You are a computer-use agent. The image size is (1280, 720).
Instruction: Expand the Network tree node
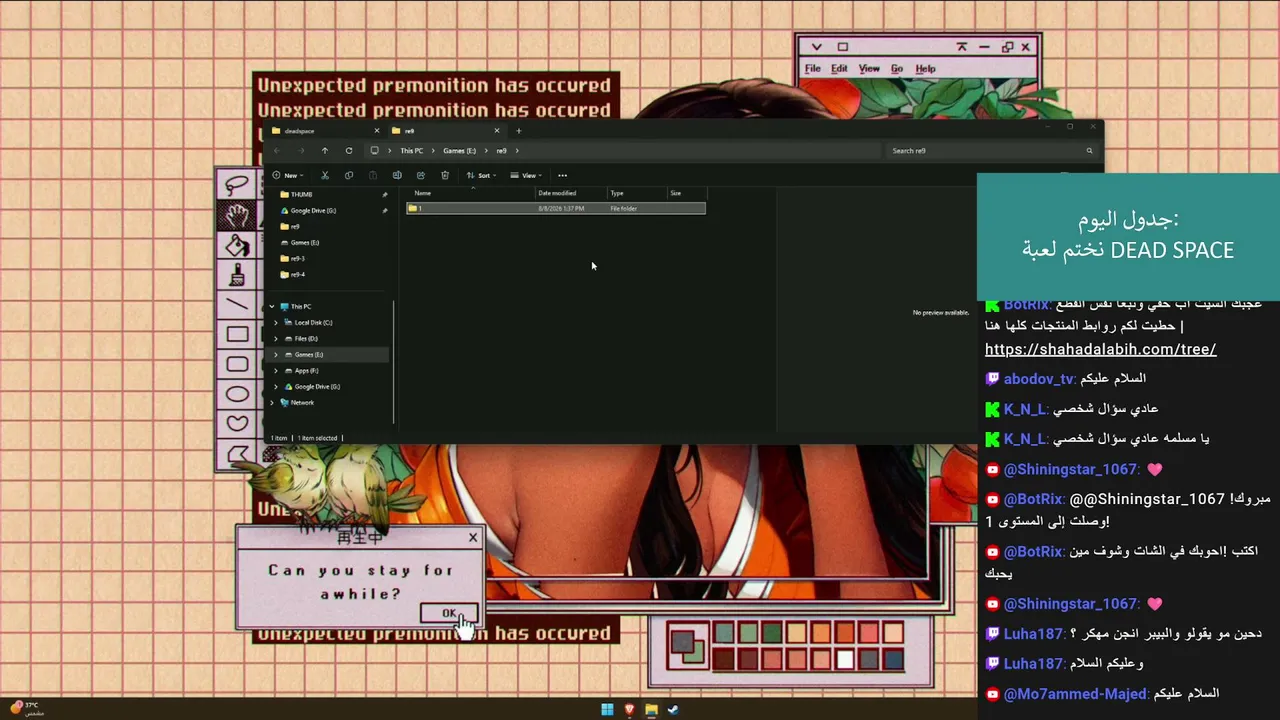(x=272, y=403)
